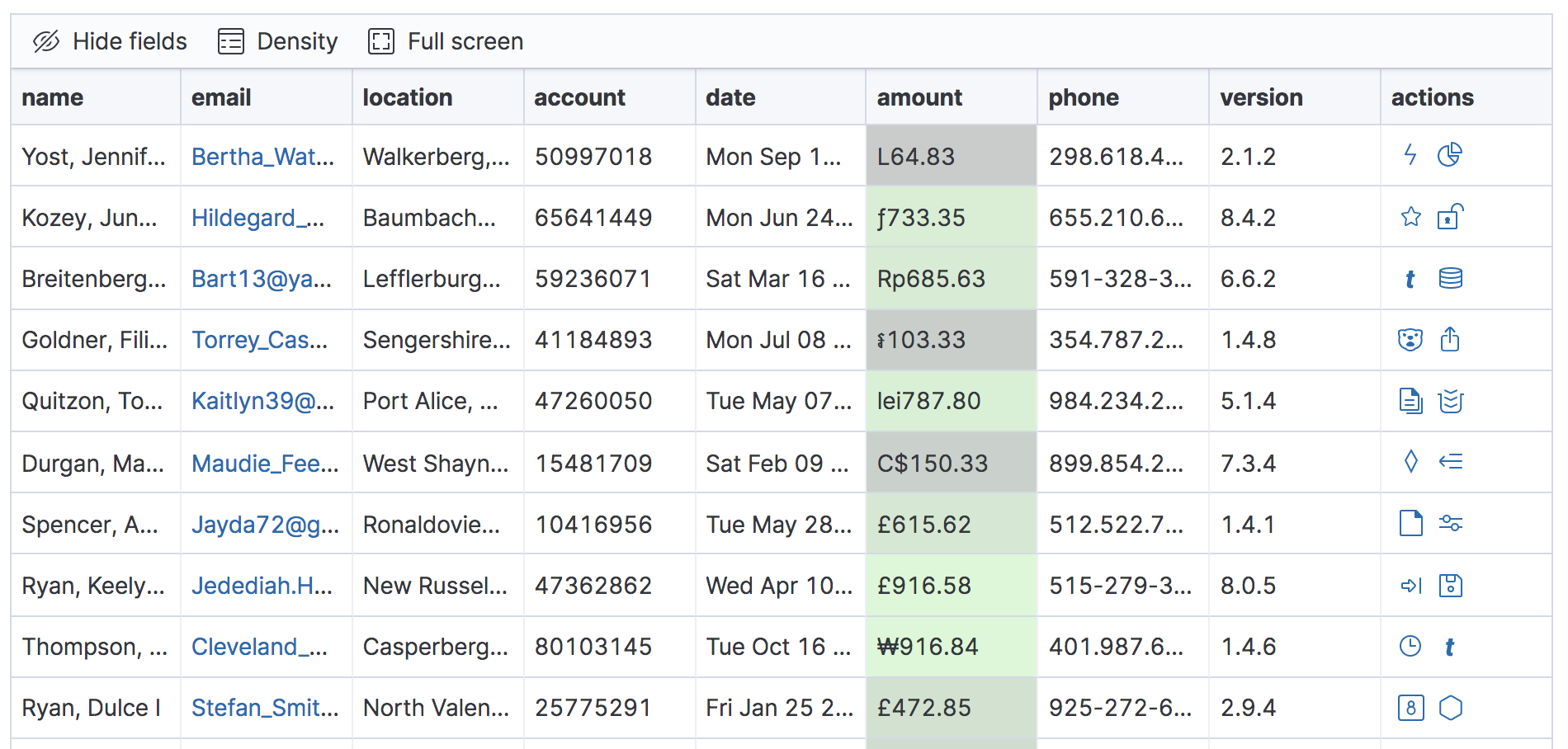The width and height of the screenshot is (1568, 749).
Task: Select the date cell Tue Oct 16 ...
Action: [781, 646]
